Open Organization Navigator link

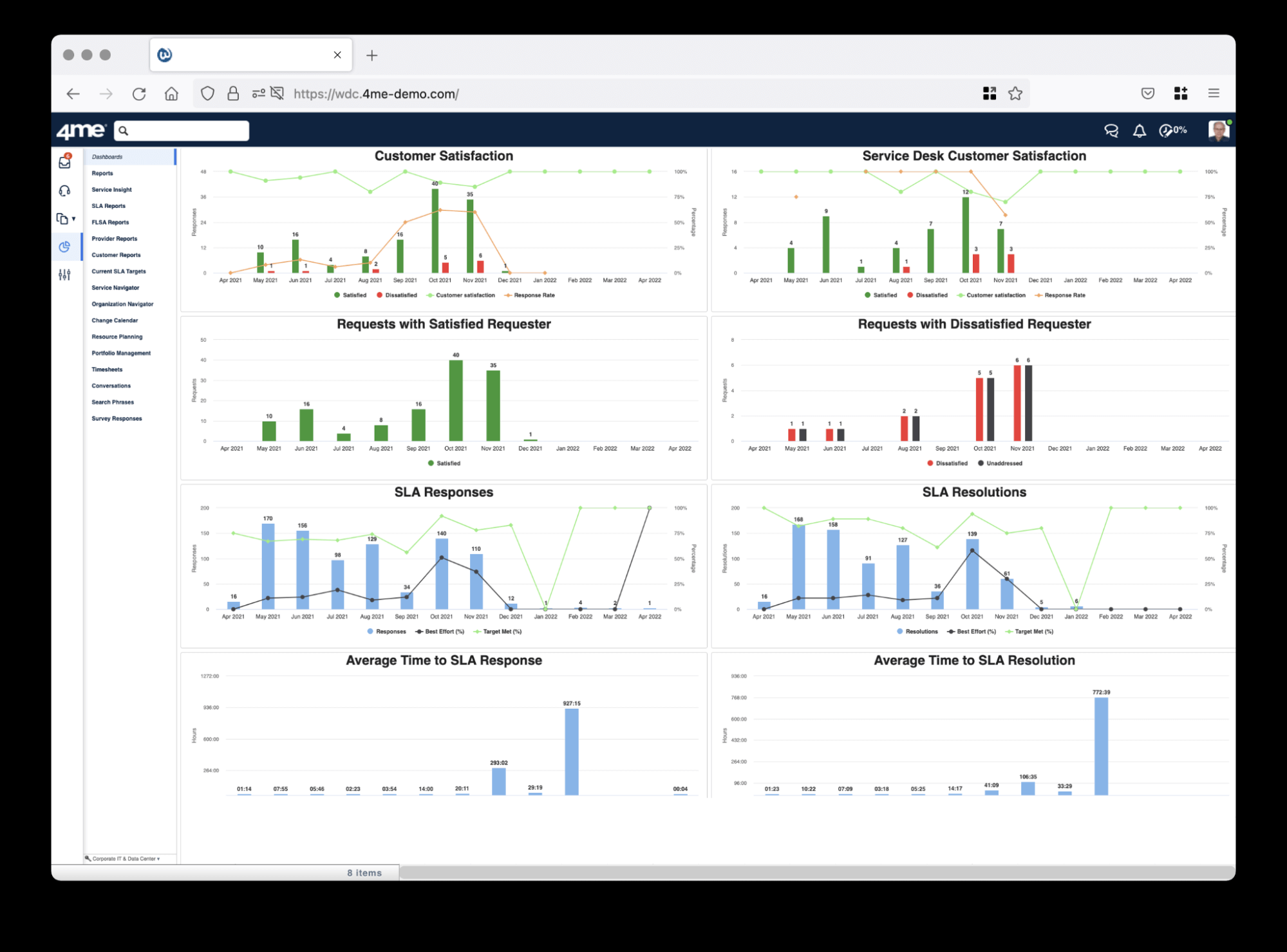tap(122, 304)
